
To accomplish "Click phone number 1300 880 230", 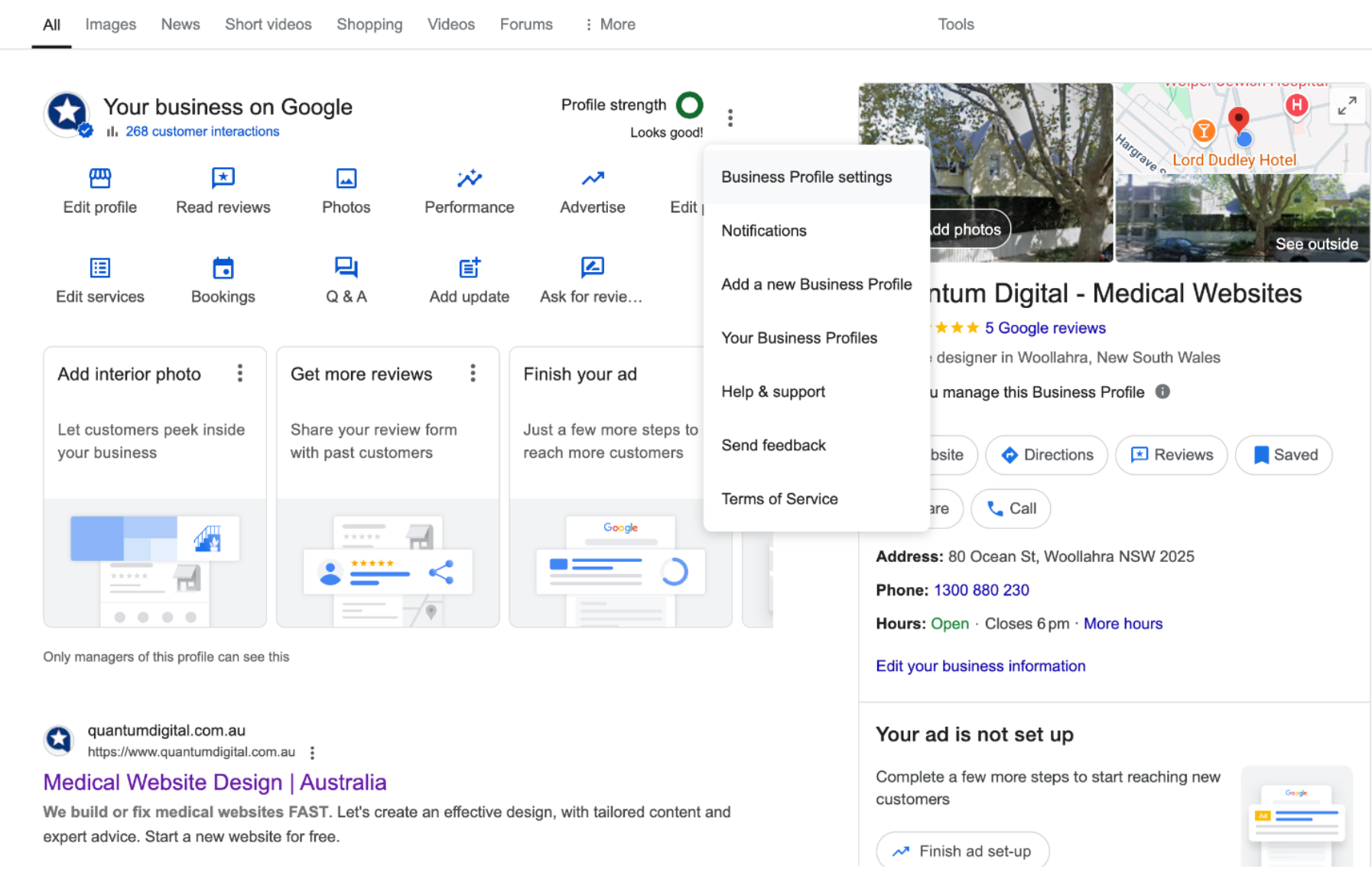I will (981, 590).
